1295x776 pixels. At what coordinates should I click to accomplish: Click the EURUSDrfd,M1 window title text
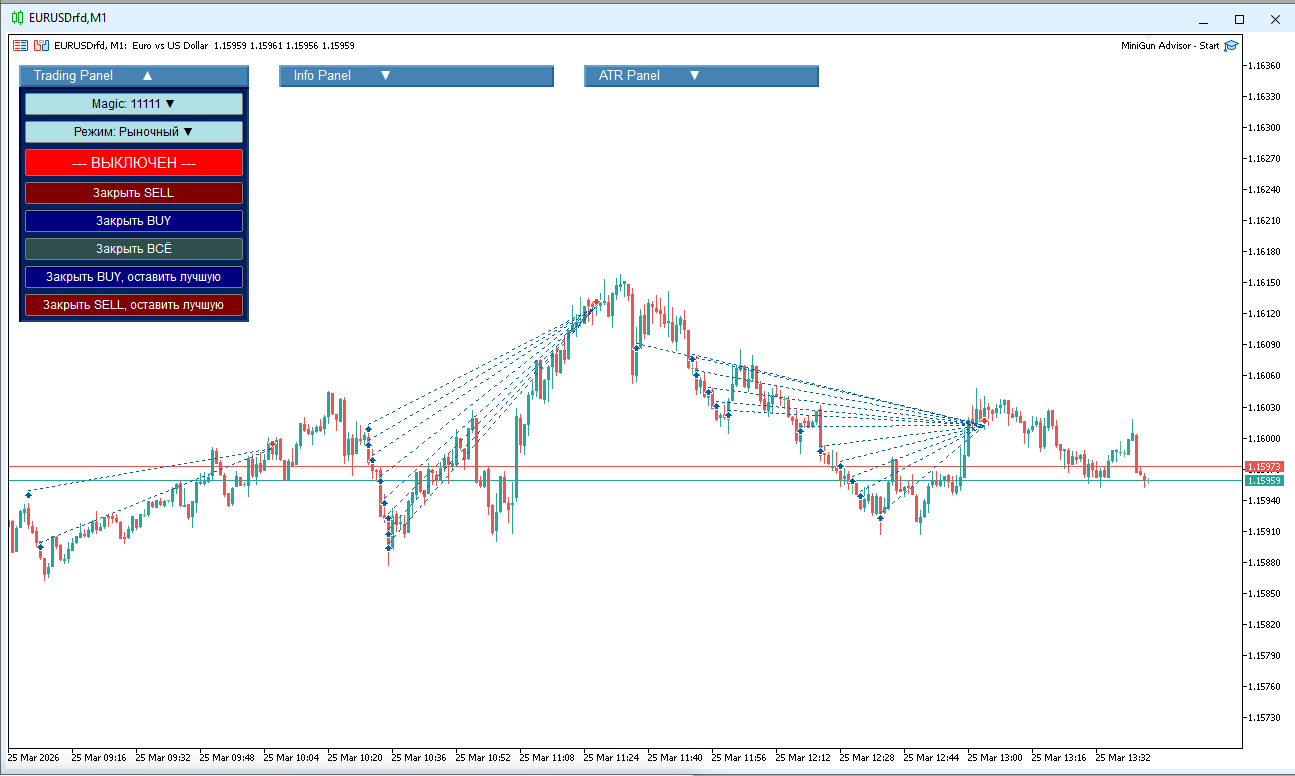pos(69,18)
